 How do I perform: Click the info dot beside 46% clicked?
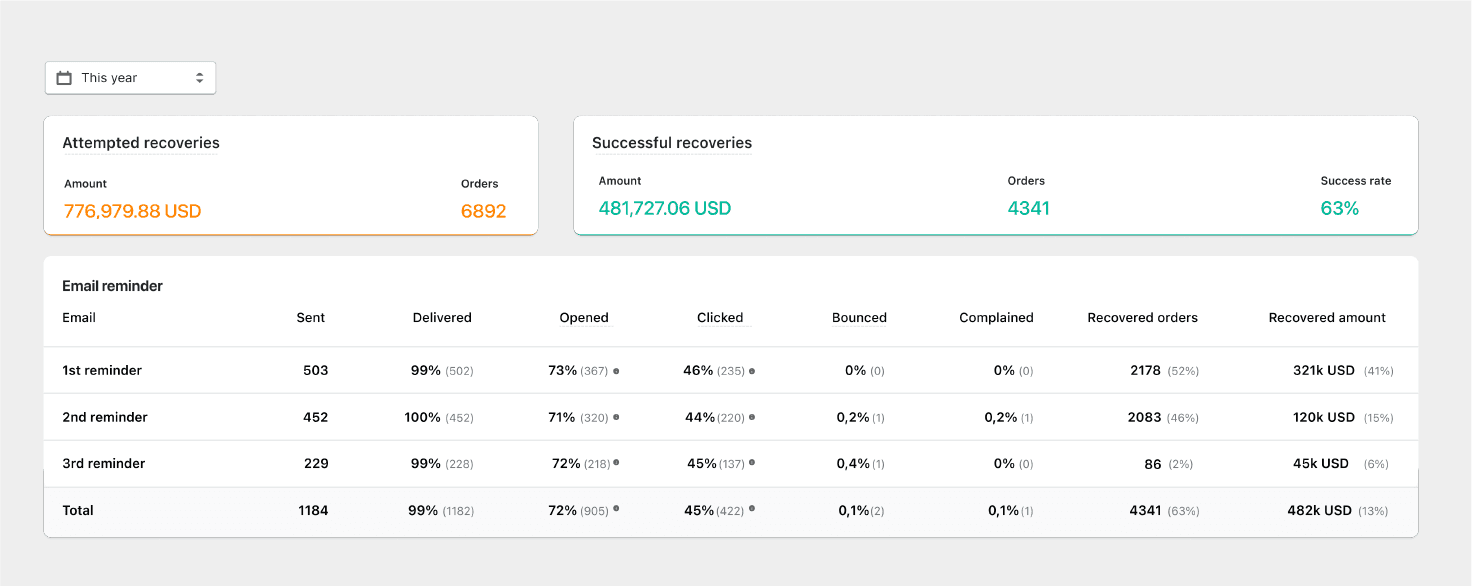752,371
